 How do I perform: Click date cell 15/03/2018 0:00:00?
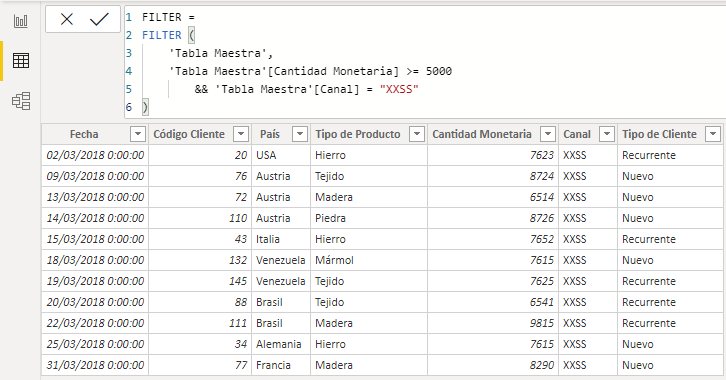[x=95, y=239]
